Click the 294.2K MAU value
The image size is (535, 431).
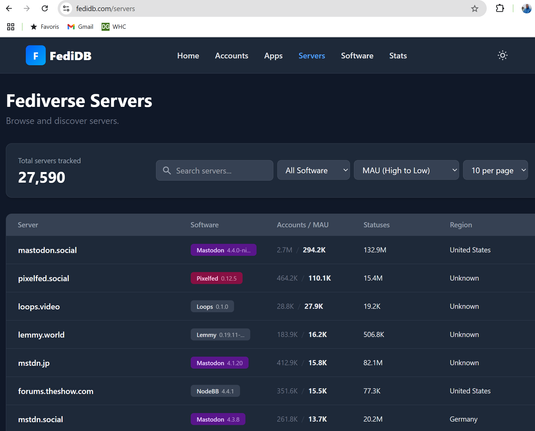tap(314, 250)
